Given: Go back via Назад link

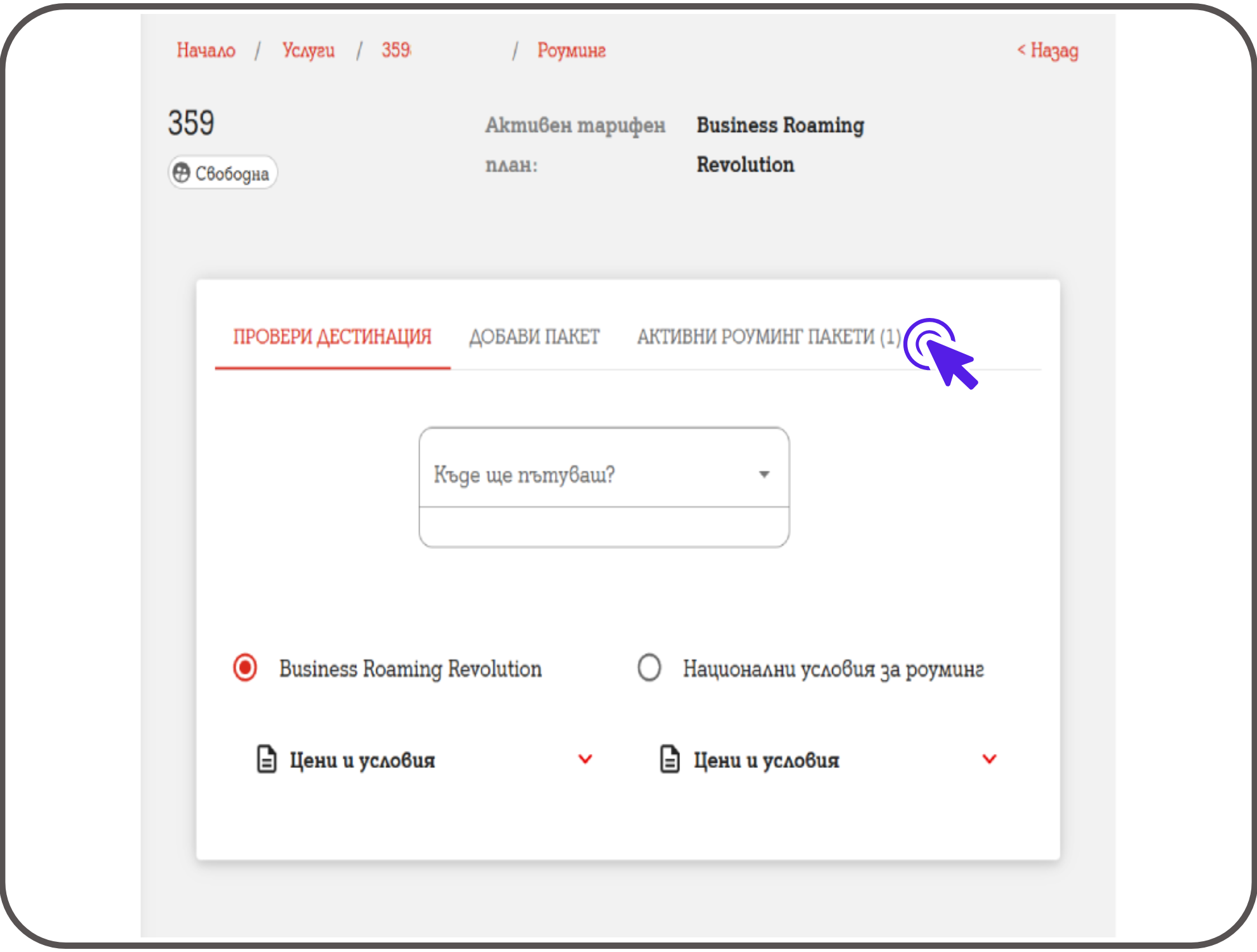Looking at the screenshot, I should [x=1047, y=50].
